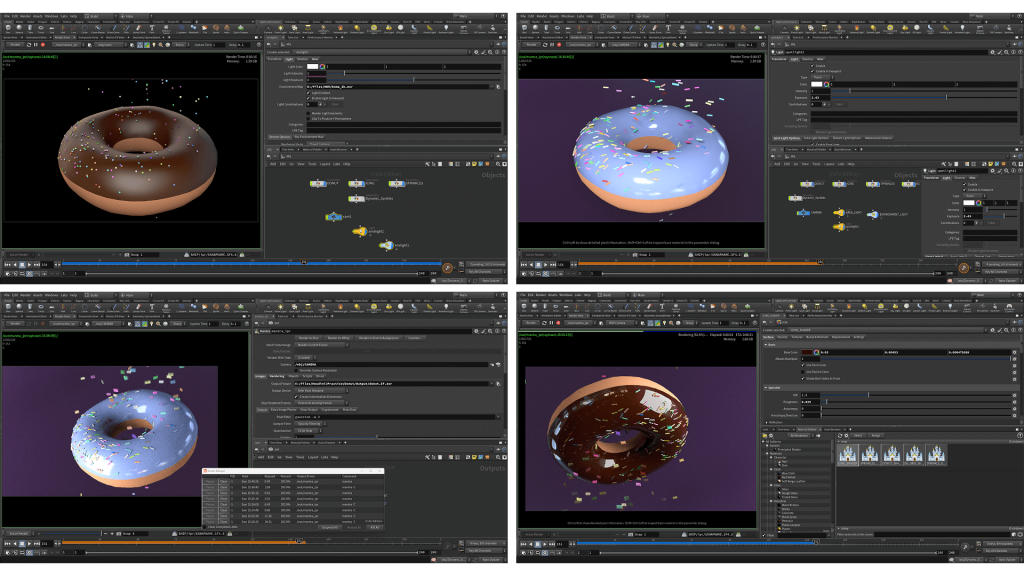This screenshot has width=1024, height=576.
Task: Open light Type dropdown in top-right main parameters
Action: point(821,77)
